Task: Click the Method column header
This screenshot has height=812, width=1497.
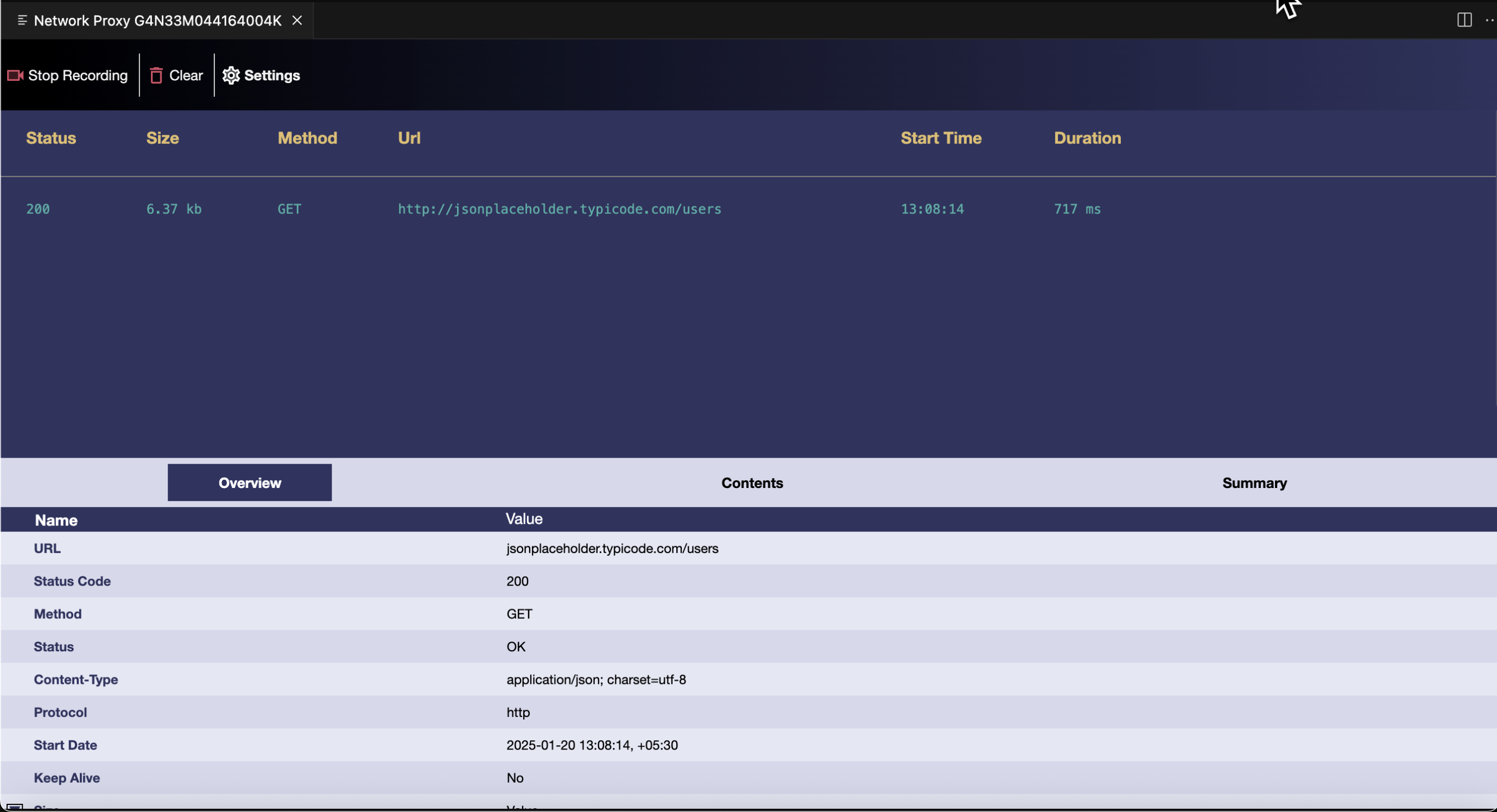Action: (x=307, y=138)
